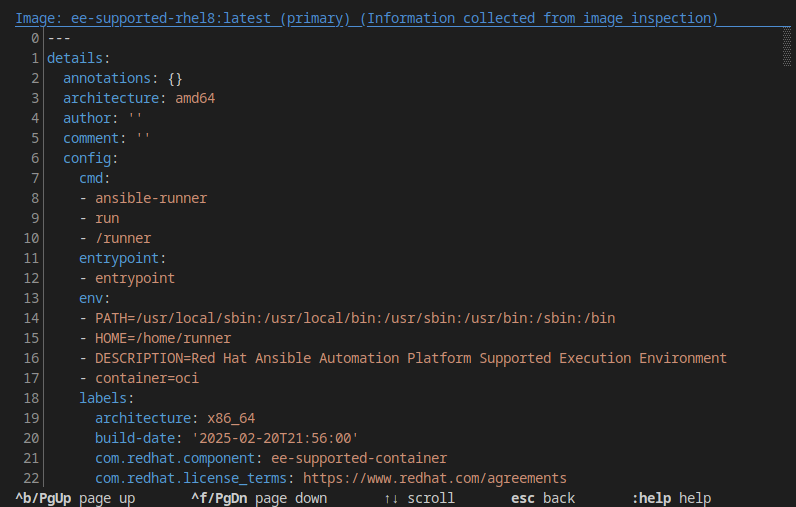Image resolution: width=796 pixels, height=507 pixels.
Task: Click the ':help help' footer shortcut
Action: (671, 498)
